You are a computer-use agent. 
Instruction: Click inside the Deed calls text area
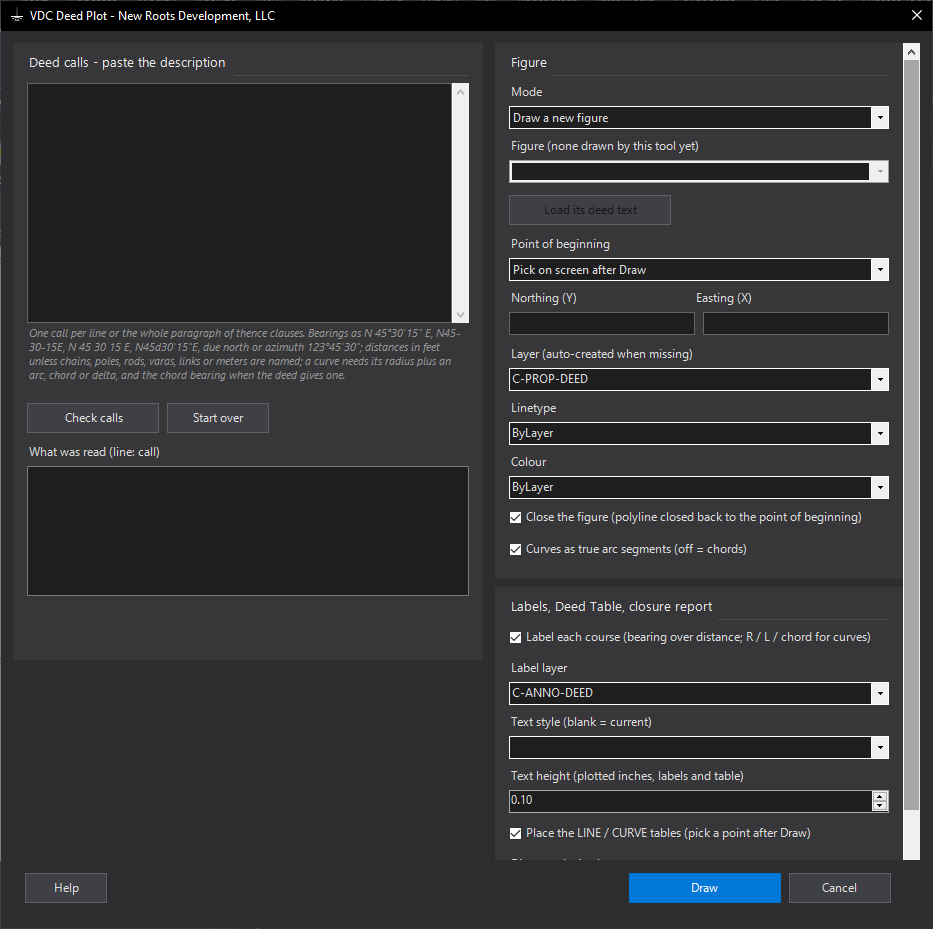point(239,203)
